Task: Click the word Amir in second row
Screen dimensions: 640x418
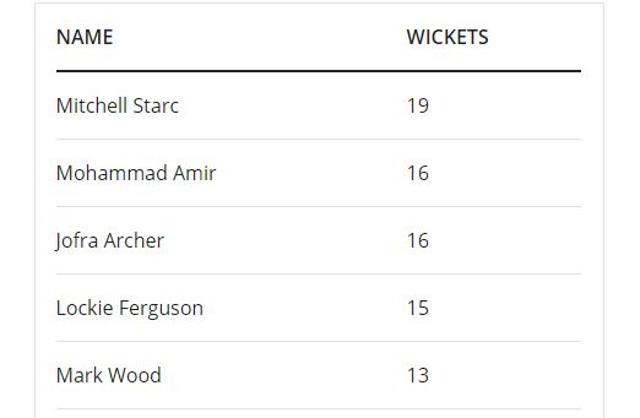Action: click(194, 173)
